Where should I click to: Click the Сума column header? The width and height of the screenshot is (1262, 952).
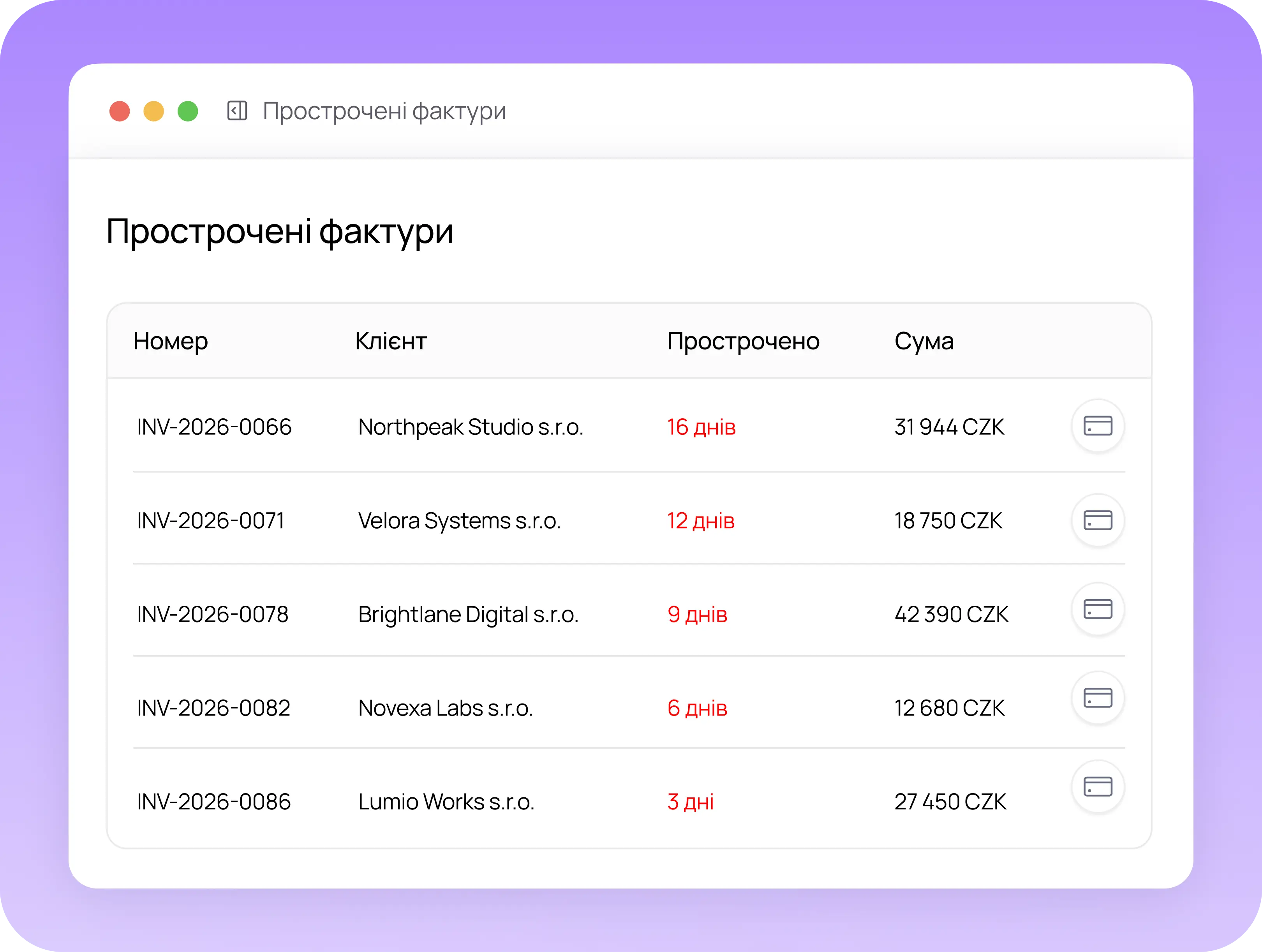(x=924, y=342)
